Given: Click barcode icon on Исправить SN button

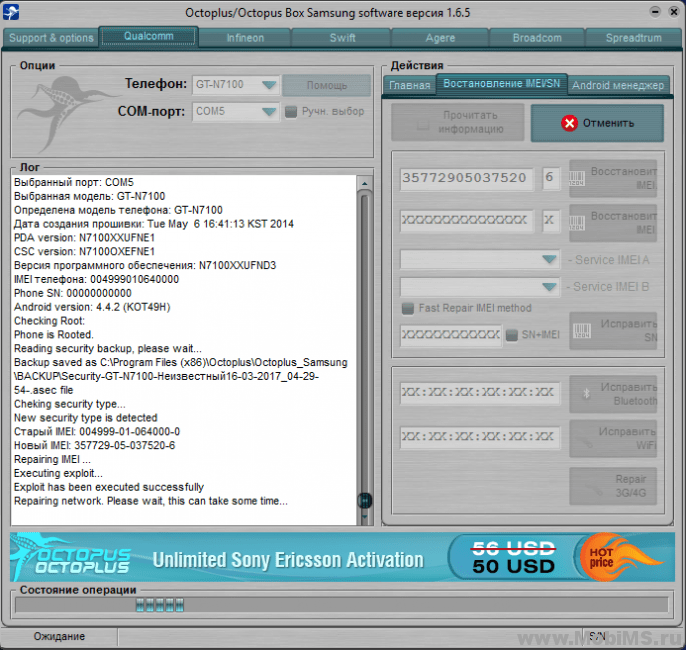Looking at the screenshot, I should 581,331.
